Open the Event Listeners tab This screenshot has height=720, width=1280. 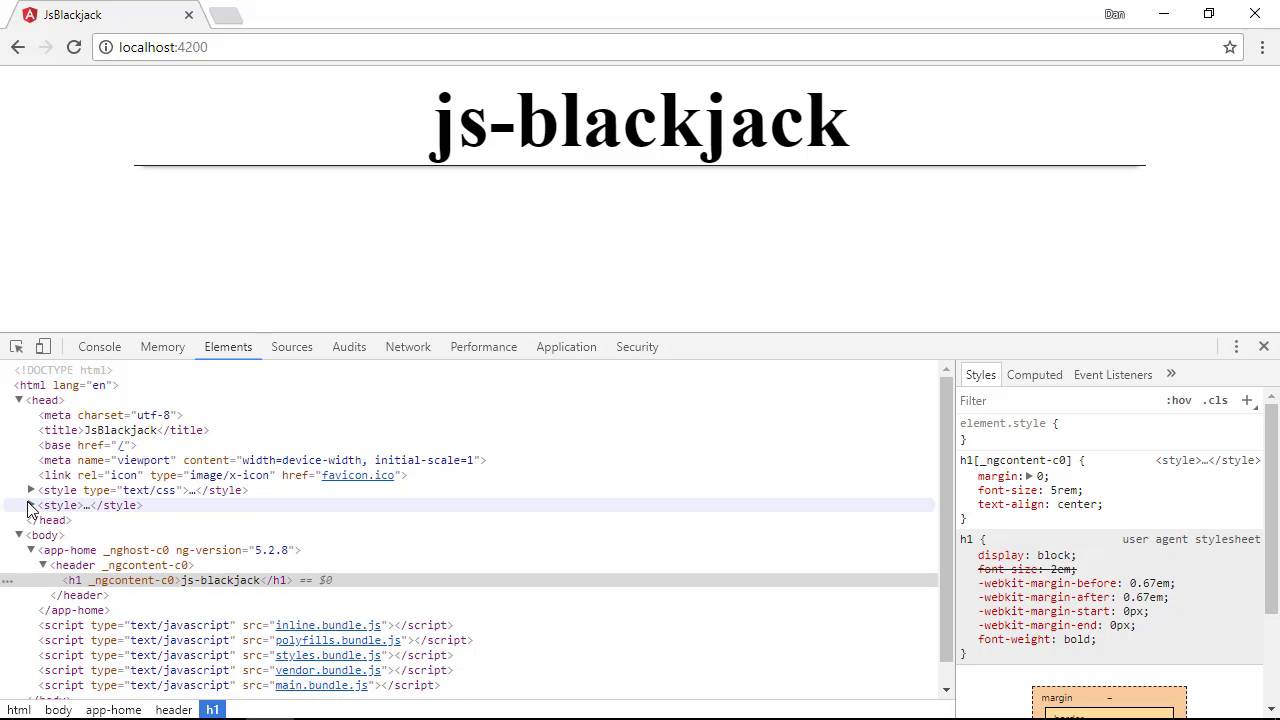click(1113, 374)
